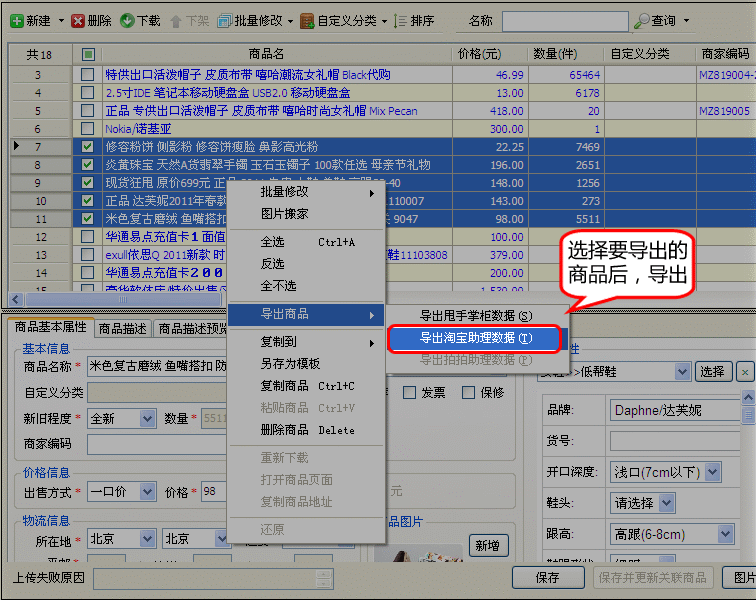Open the 出售方式 一口价 dropdown
The image size is (756, 600).
click(x=147, y=492)
